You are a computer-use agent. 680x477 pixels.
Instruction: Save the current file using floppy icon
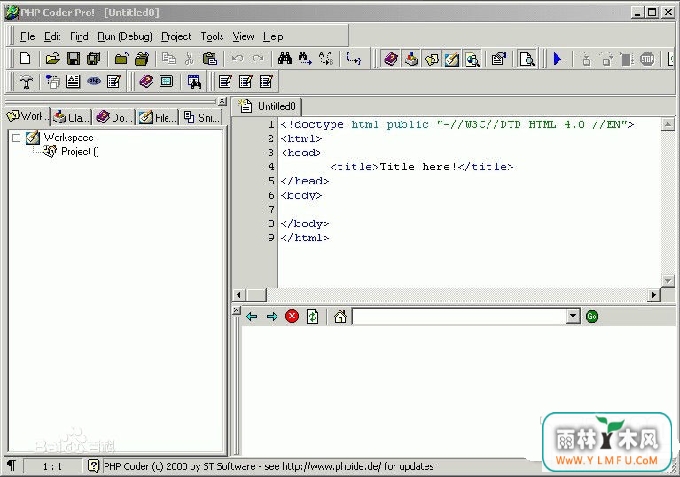tap(73, 58)
